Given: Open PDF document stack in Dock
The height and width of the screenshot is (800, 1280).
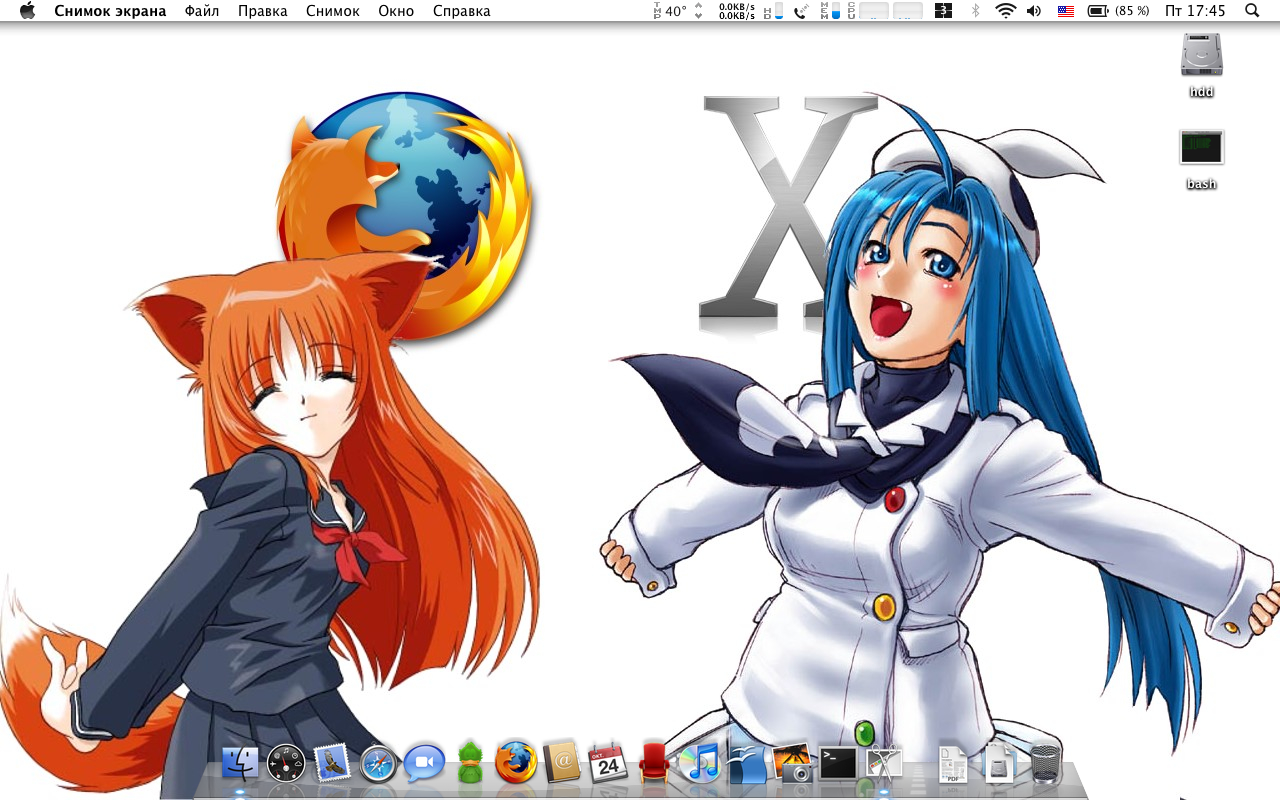Looking at the screenshot, I should [x=952, y=765].
